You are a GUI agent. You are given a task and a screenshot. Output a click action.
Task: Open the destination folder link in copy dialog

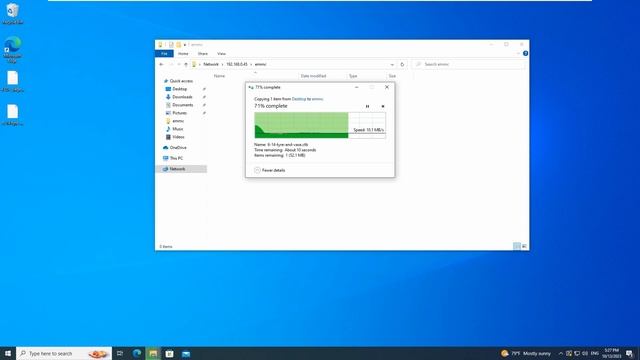pos(318,99)
